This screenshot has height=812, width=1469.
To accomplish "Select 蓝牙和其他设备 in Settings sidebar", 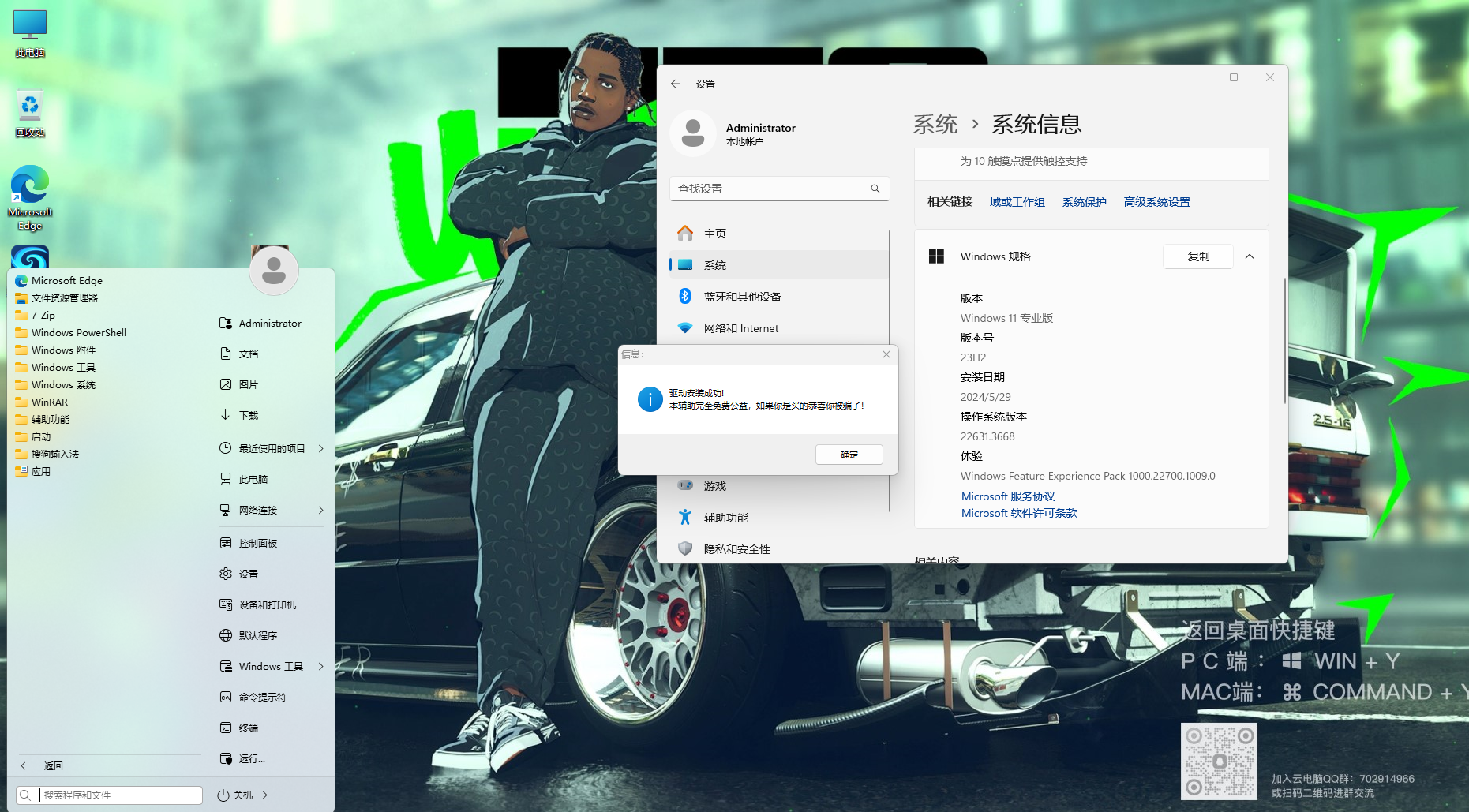I will 779,297.
